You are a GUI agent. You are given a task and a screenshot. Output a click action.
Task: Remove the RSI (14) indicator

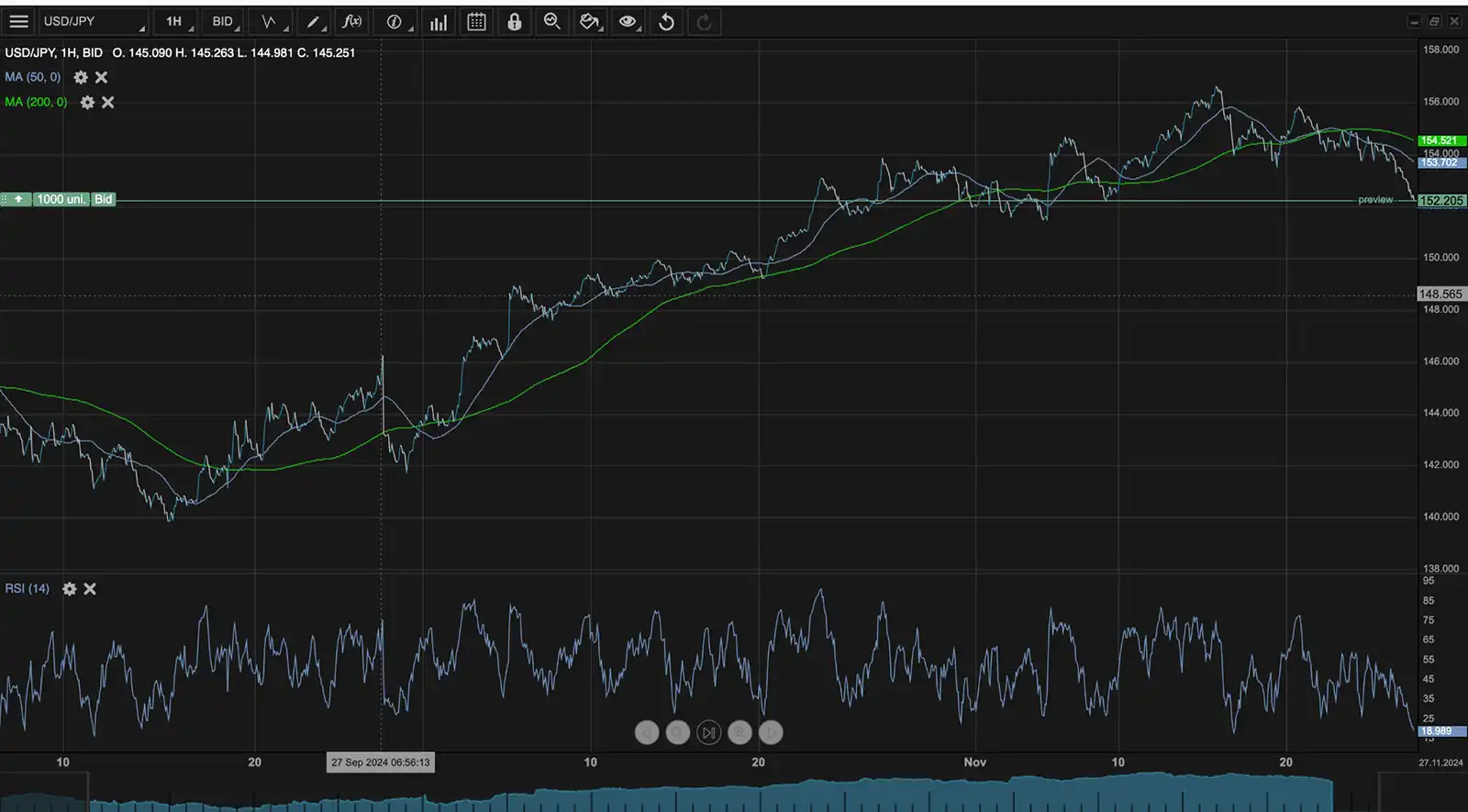[90, 589]
